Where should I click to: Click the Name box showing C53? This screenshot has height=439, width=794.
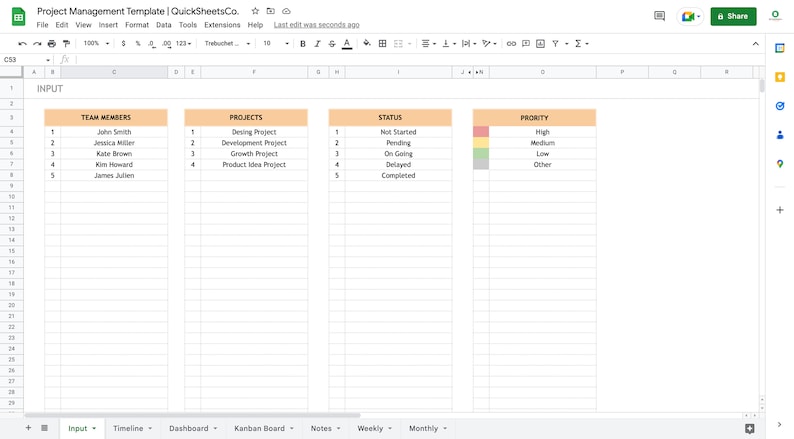coord(26,60)
